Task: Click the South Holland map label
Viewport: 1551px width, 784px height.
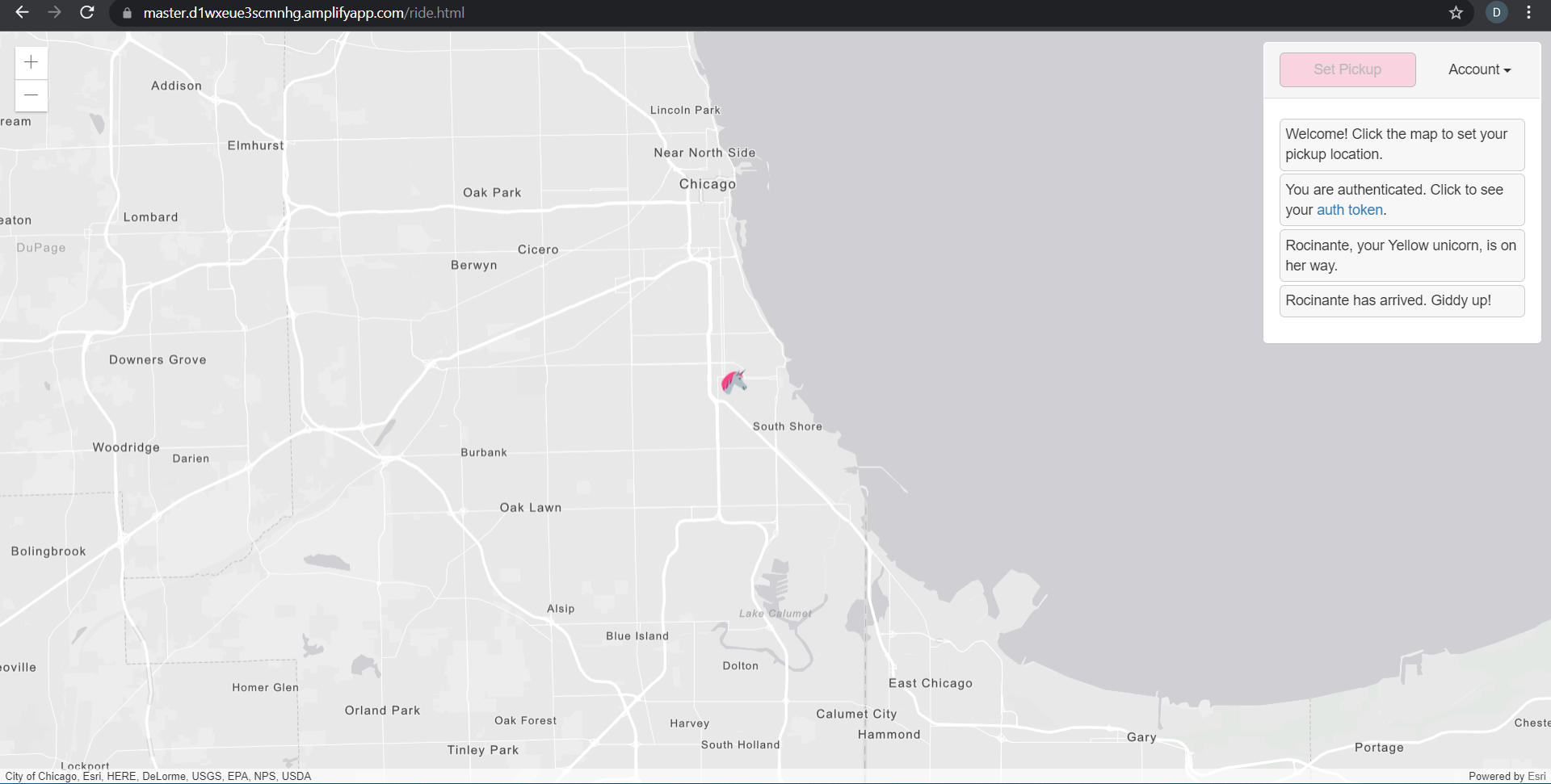Action: tap(740, 745)
